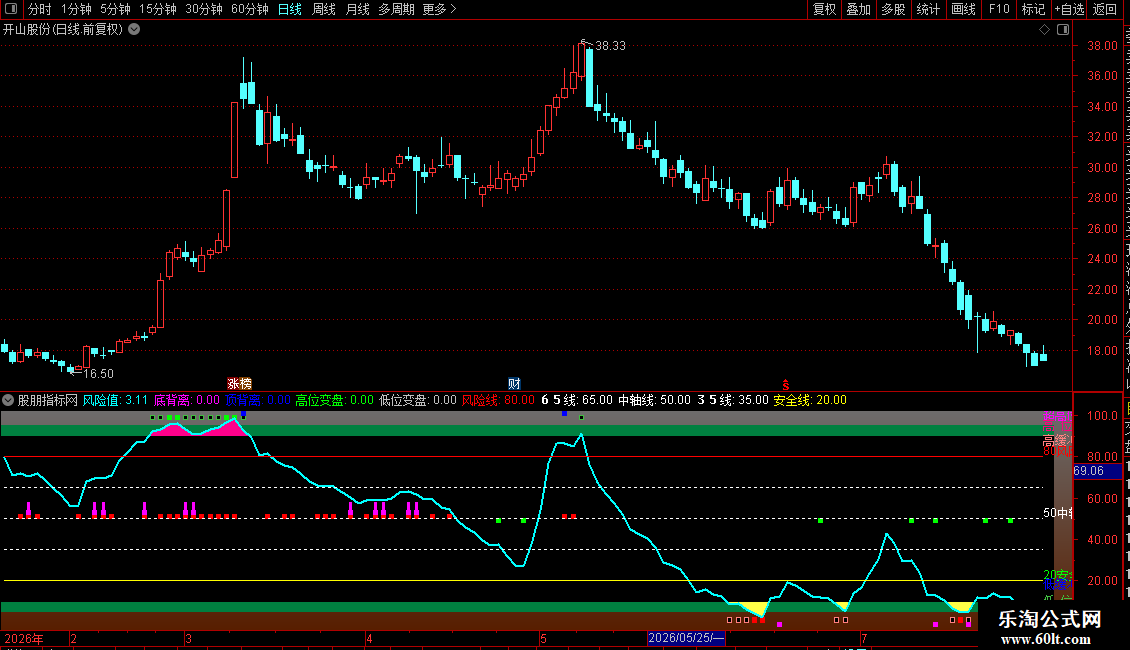Expand the 更多 periods menu
1130x650 pixels.
point(439,9)
